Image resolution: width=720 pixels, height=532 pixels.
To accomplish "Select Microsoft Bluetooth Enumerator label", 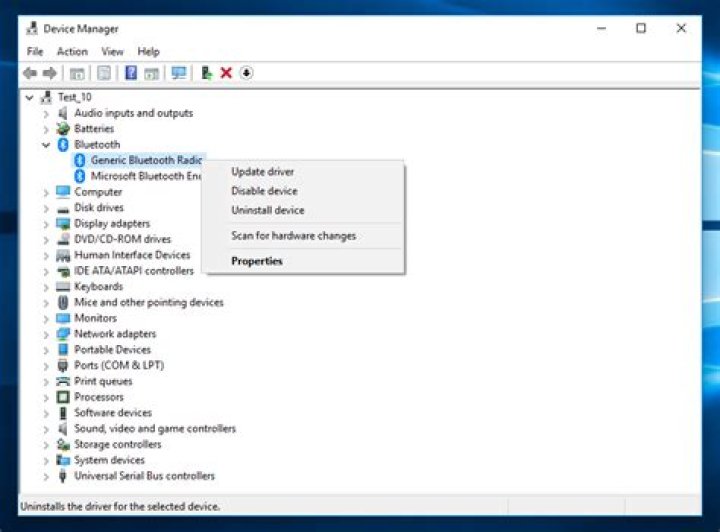I will click(146, 176).
